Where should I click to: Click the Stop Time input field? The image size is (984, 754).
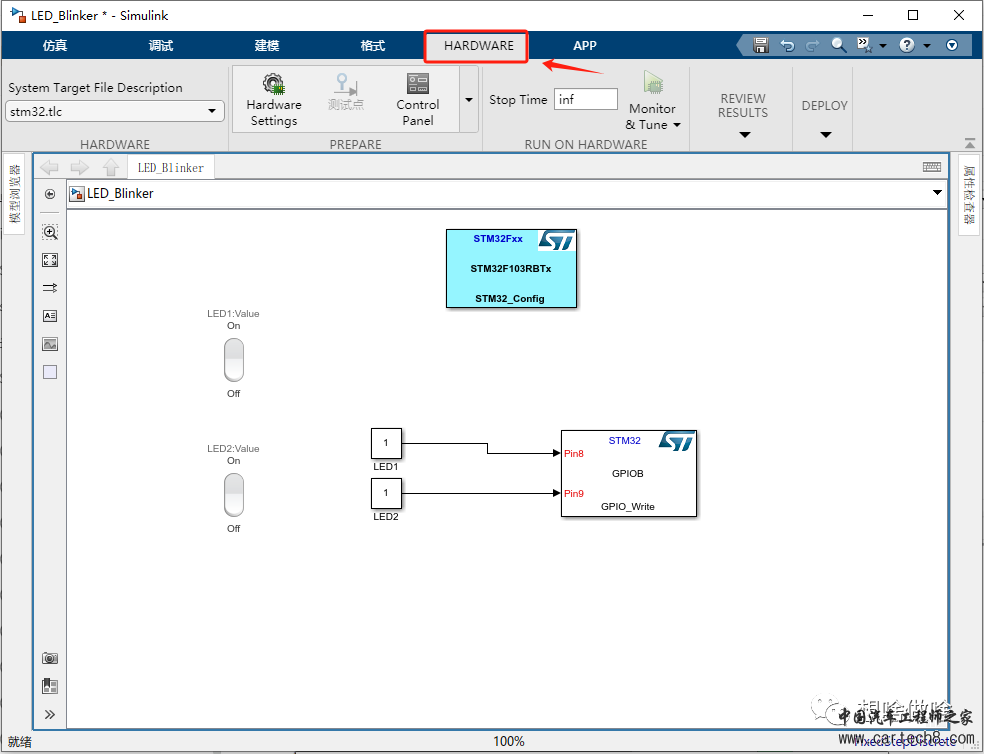[586, 99]
